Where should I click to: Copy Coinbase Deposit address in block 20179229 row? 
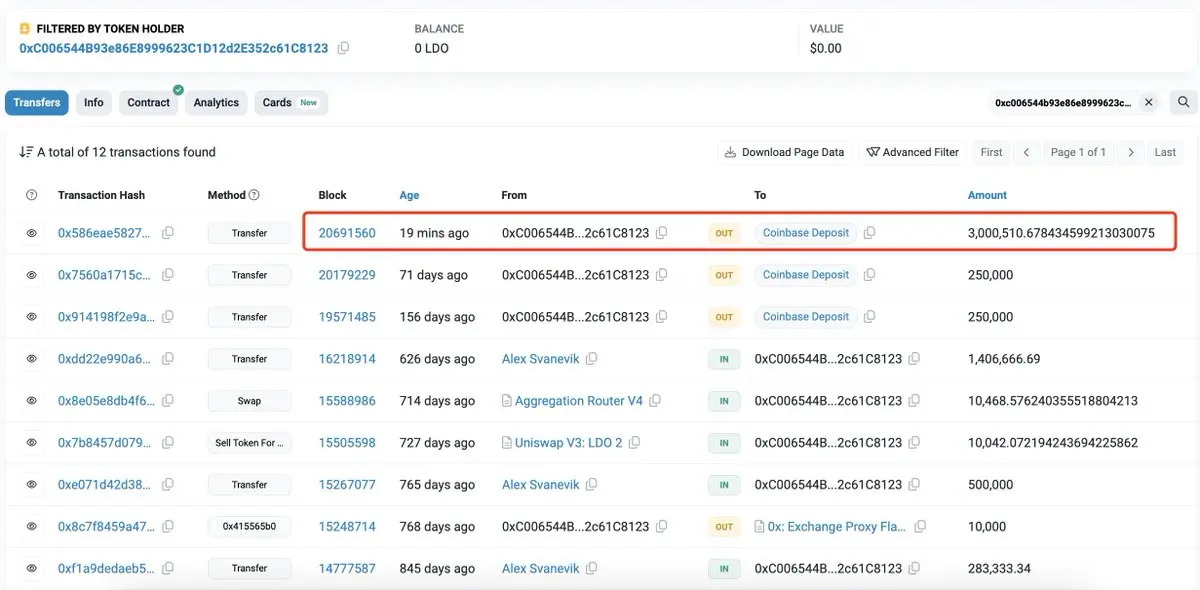[x=869, y=275]
